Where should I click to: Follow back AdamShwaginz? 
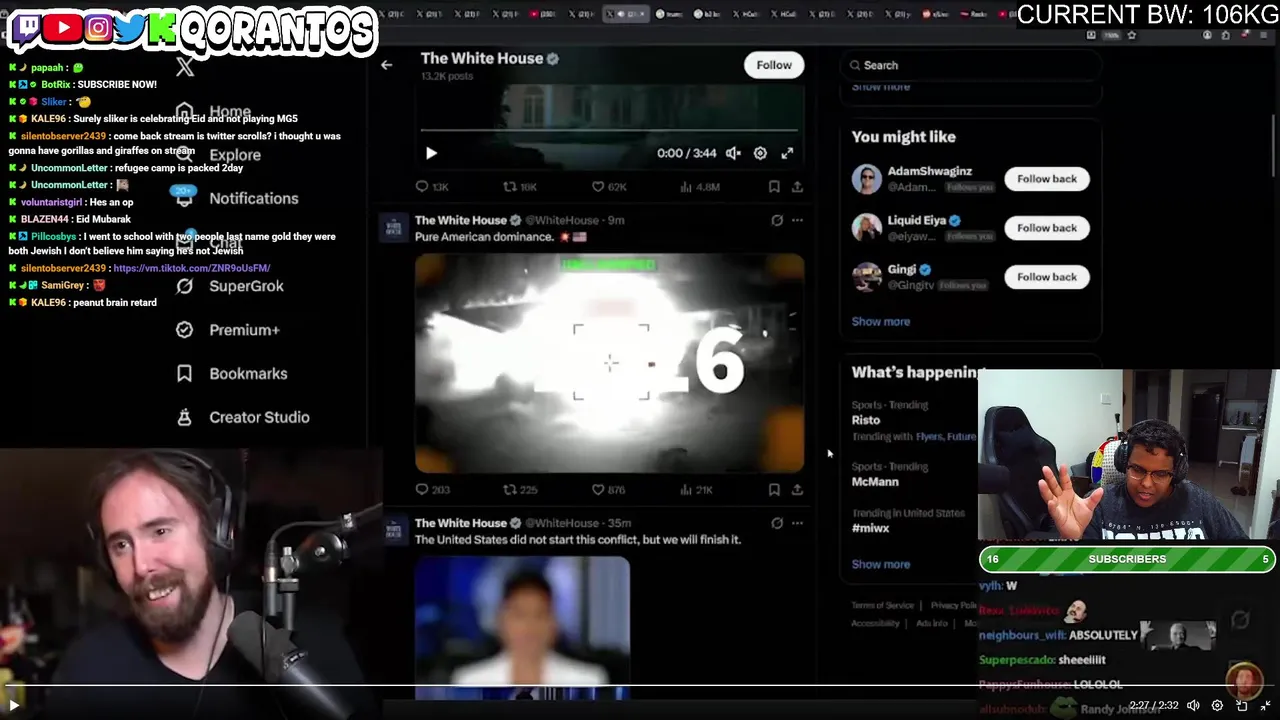[x=1047, y=179]
